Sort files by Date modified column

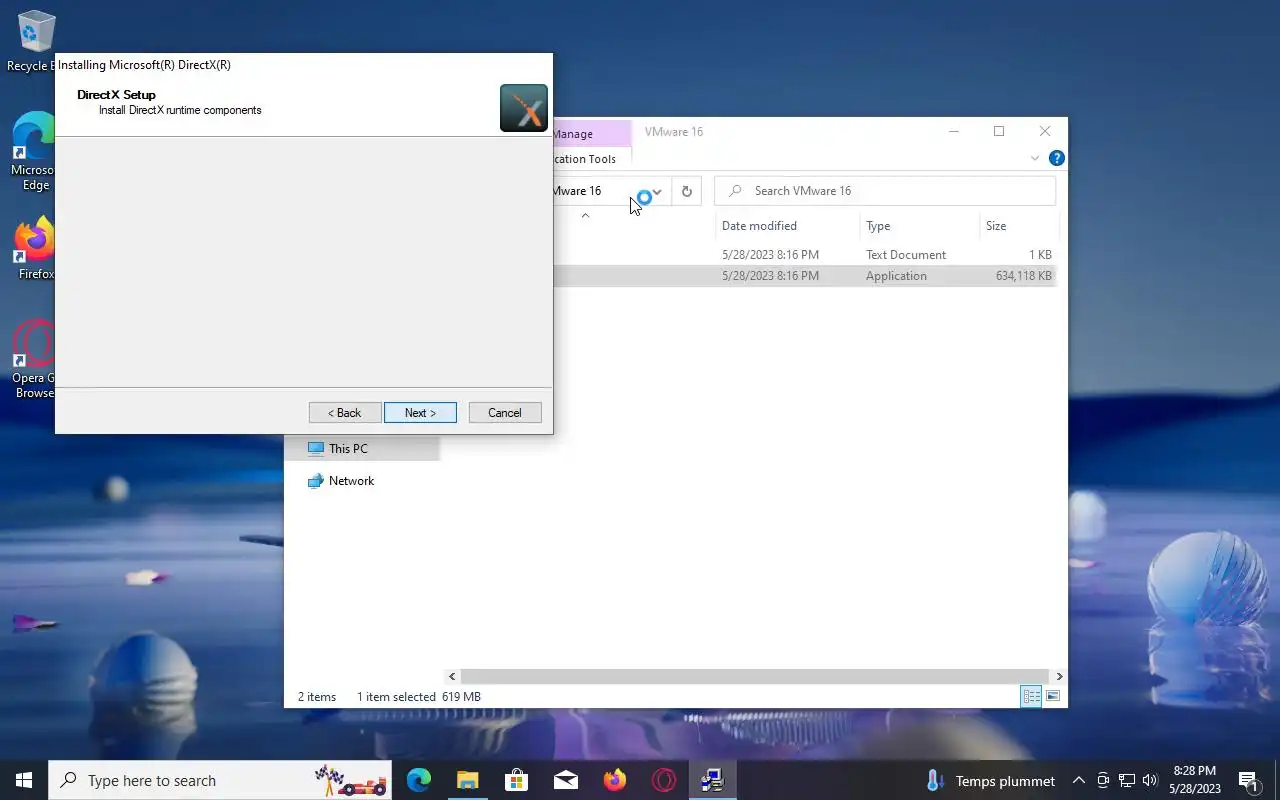coord(788,226)
